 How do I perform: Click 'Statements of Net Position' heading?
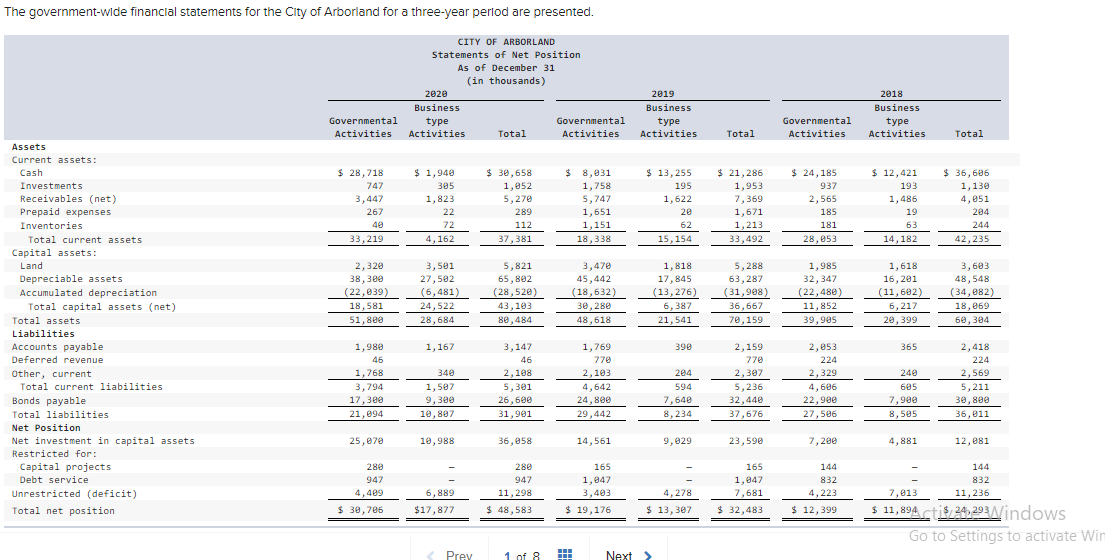506,55
